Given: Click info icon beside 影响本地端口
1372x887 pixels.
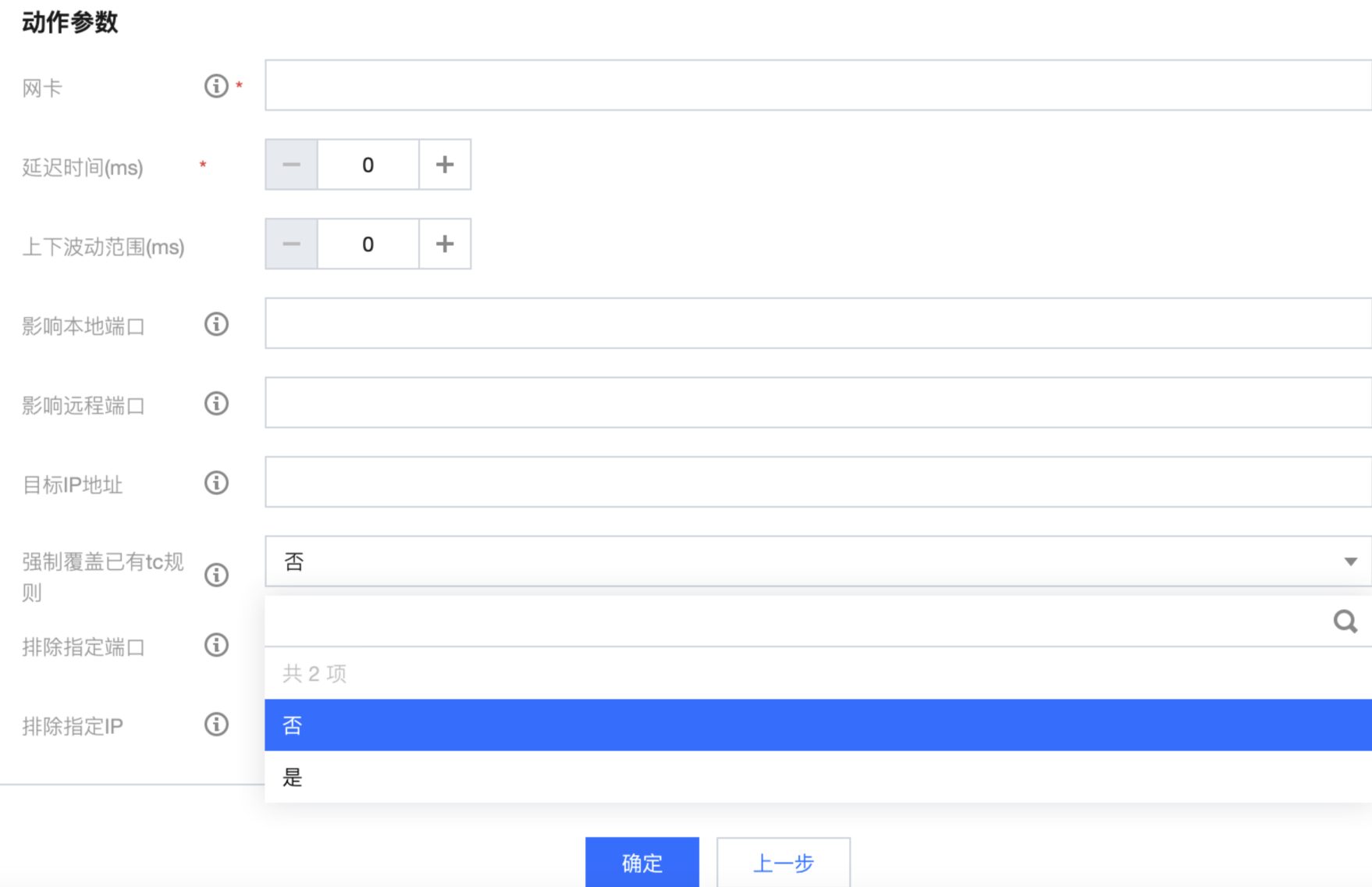Looking at the screenshot, I should (x=216, y=324).
